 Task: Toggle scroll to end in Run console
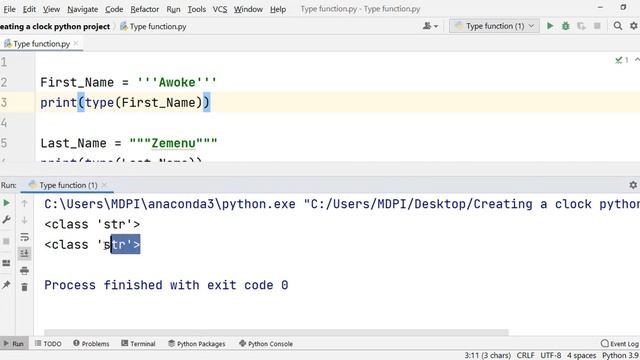click(x=24, y=253)
